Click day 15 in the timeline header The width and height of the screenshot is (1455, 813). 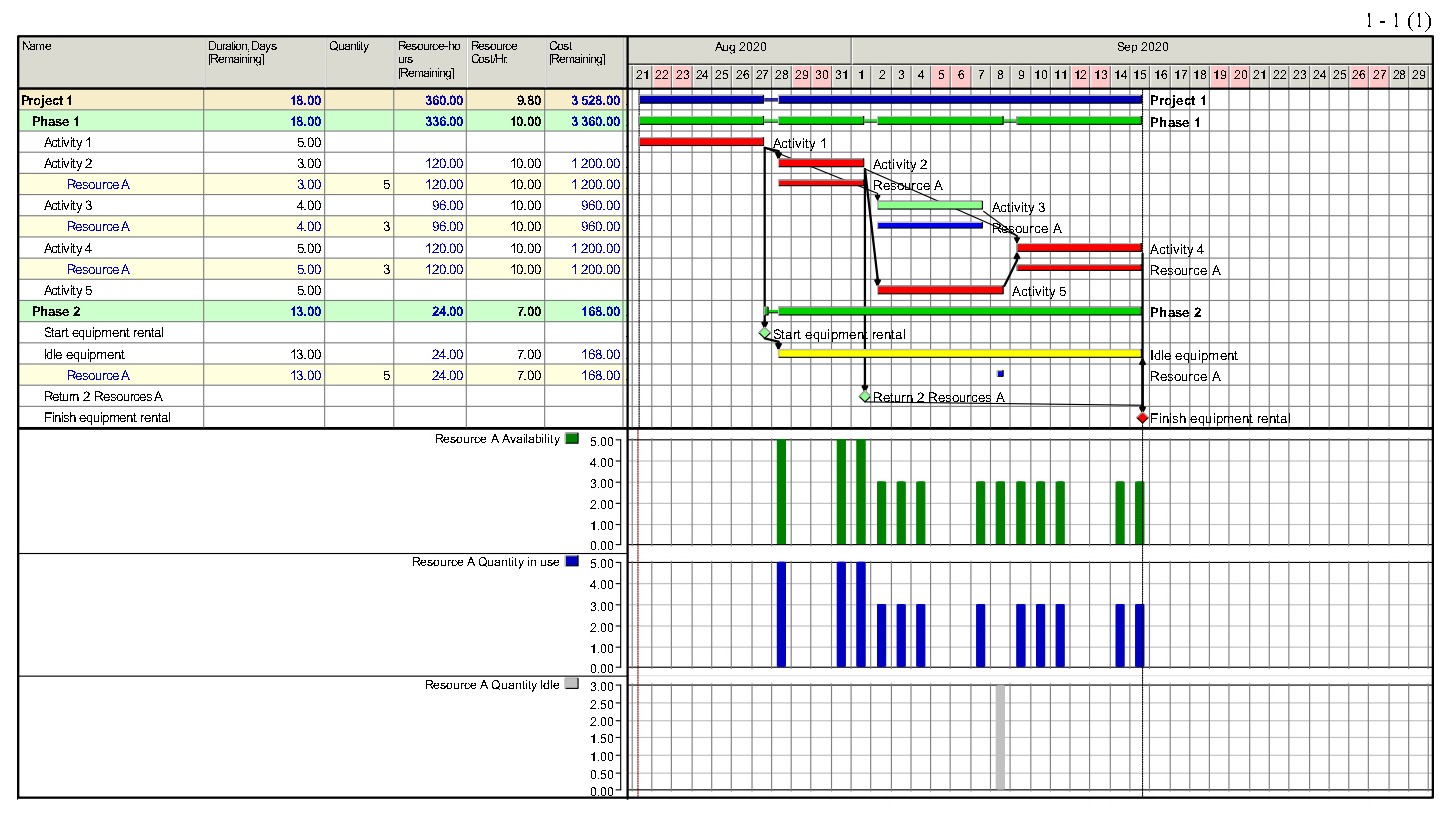(1140, 74)
